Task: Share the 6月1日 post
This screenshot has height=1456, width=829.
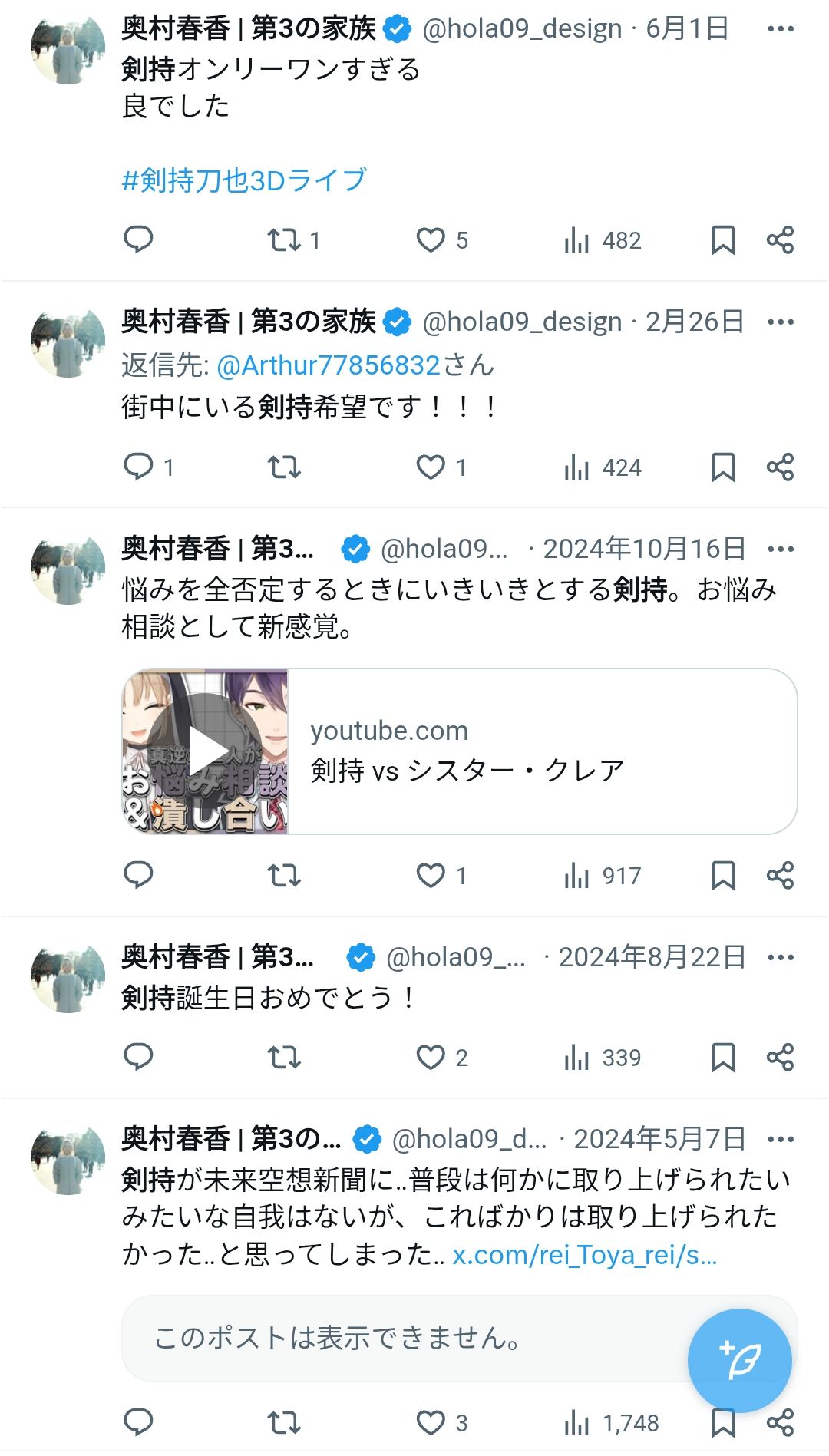Action: coord(780,240)
